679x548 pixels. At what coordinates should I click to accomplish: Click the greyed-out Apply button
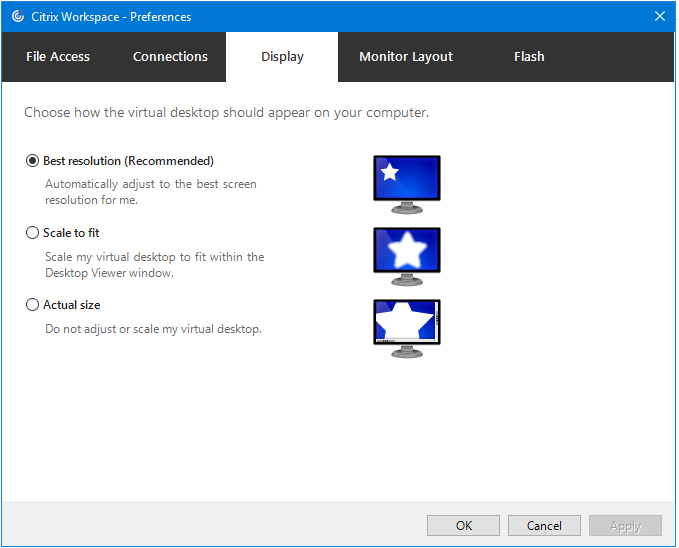pos(626,526)
